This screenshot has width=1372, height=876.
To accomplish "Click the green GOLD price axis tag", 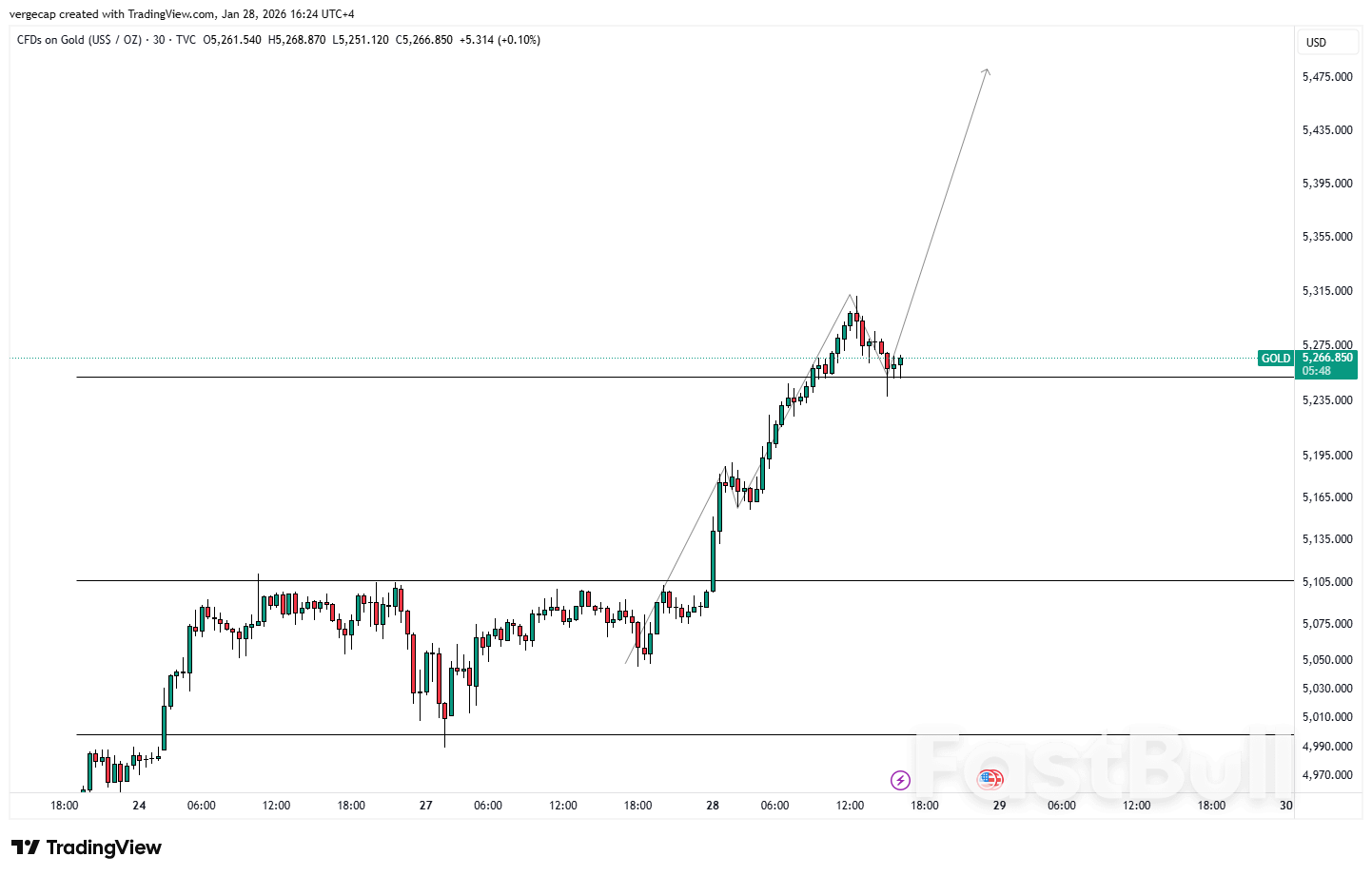I will tap(1275, 359).
